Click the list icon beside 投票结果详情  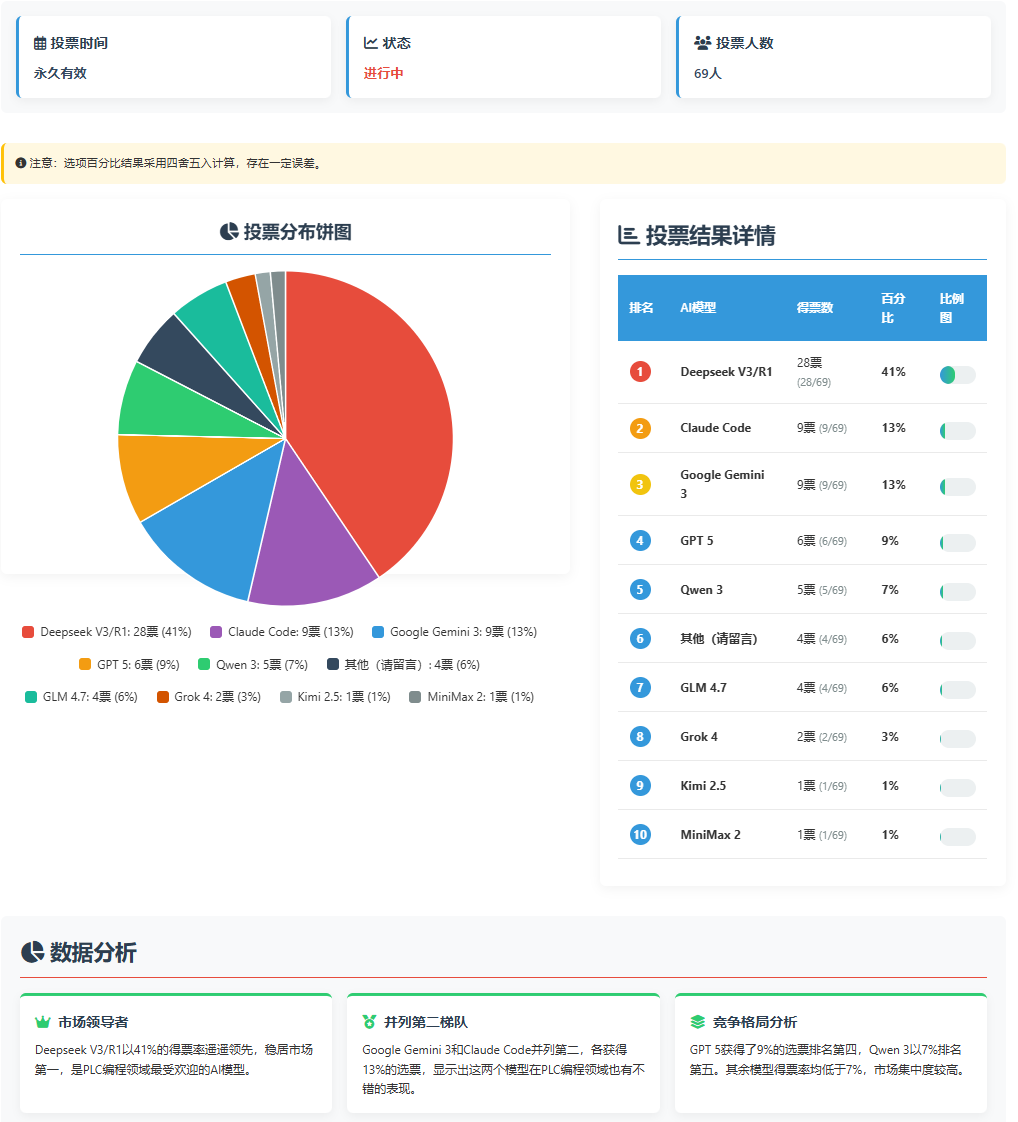tap(628, 235)
